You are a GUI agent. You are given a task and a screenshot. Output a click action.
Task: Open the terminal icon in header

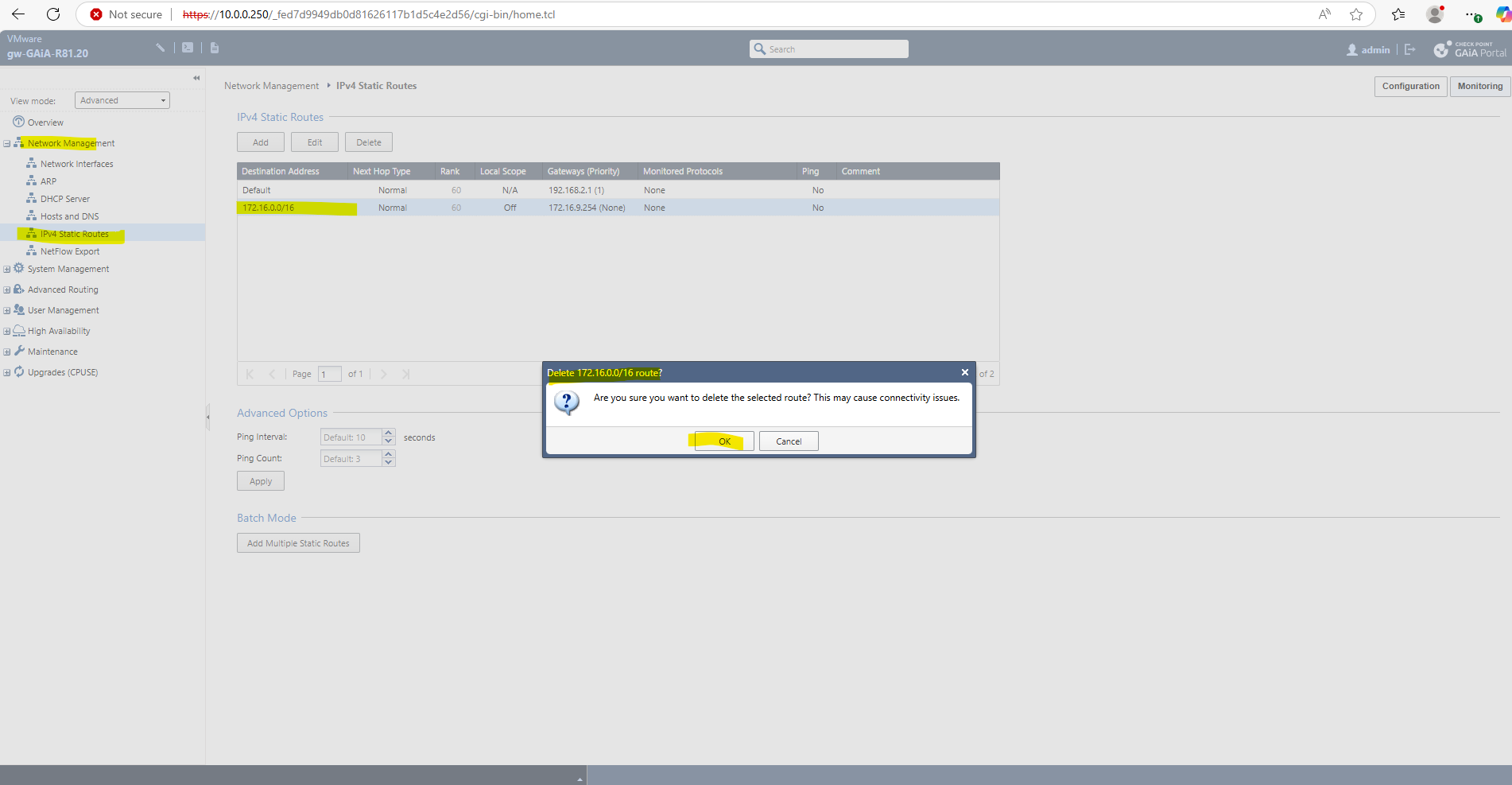point(188,48)
